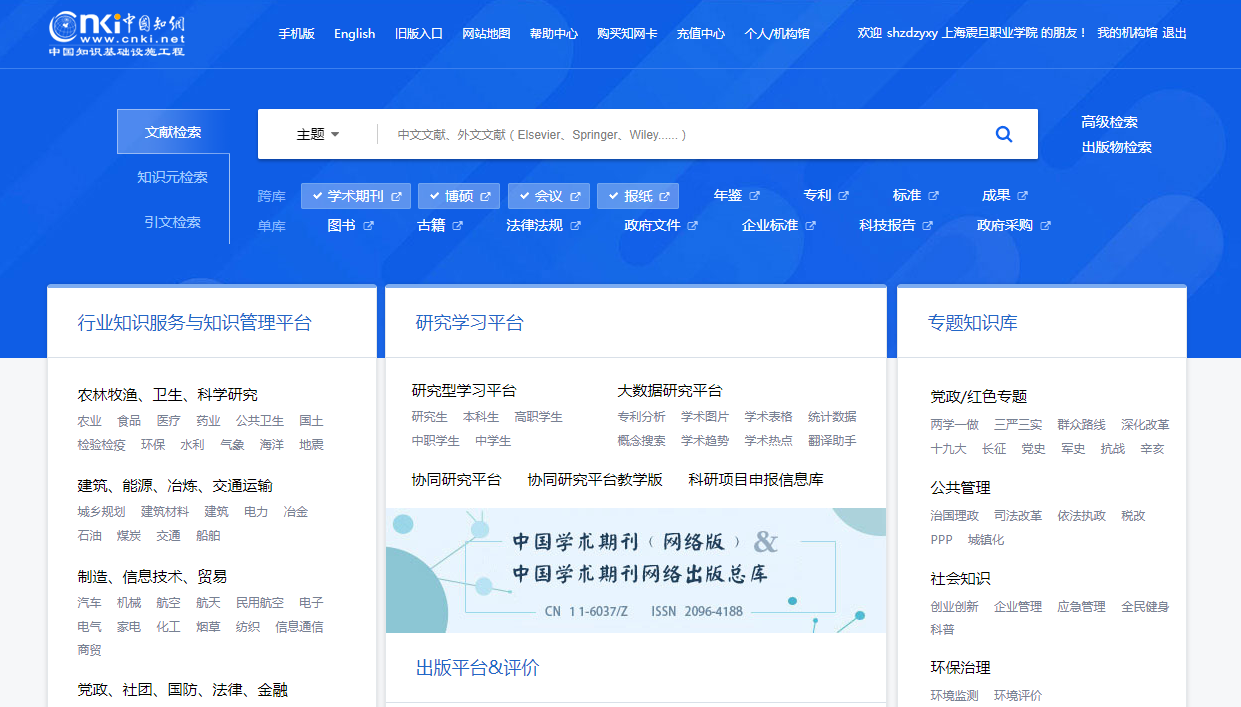Click 退出 to log out

(x=1175, y=33)
